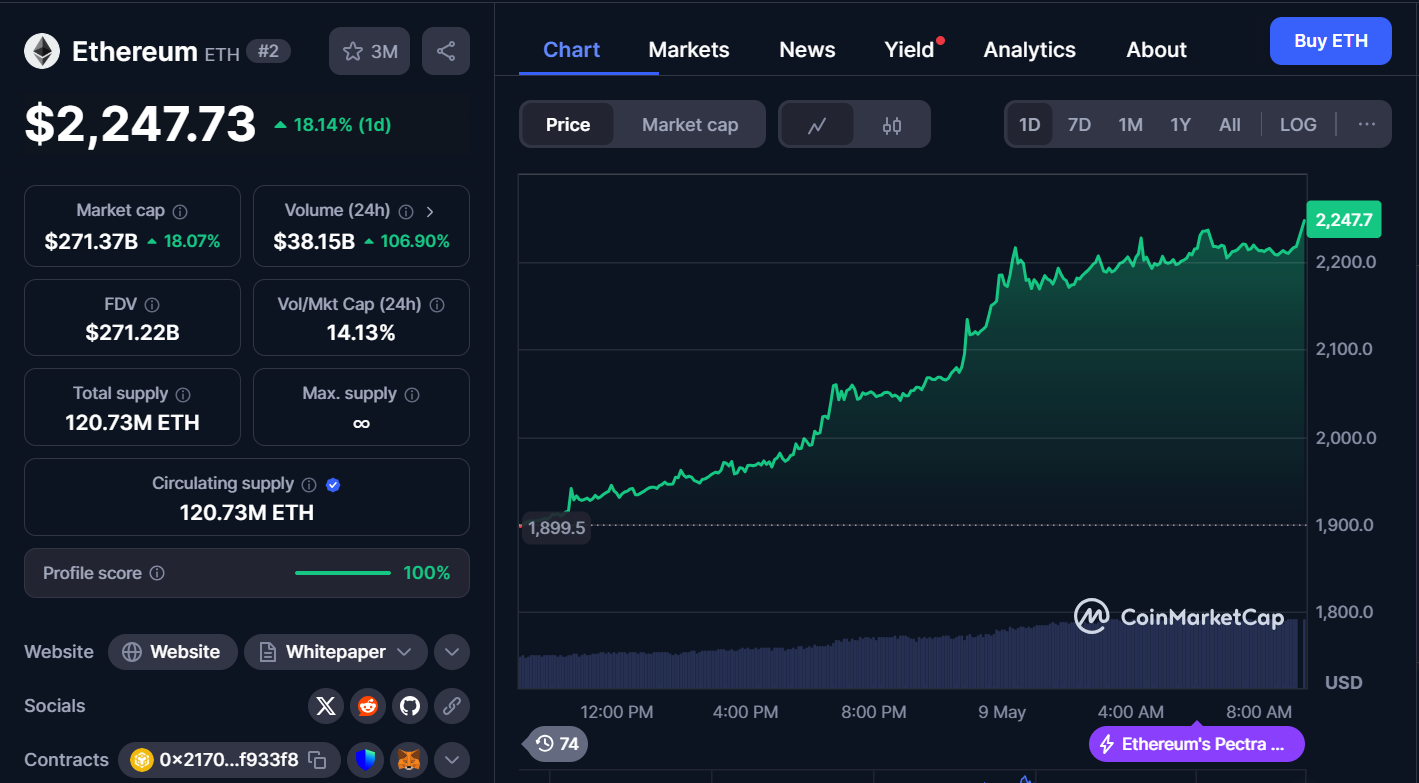Open the share icon next to watchlist

pos(446,51)
